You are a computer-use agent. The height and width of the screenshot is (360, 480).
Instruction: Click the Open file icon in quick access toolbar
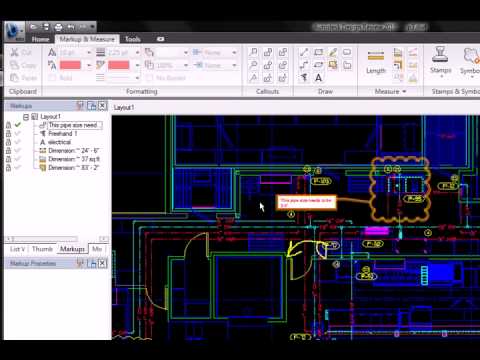pyautogui.click(x=33, y=27)
